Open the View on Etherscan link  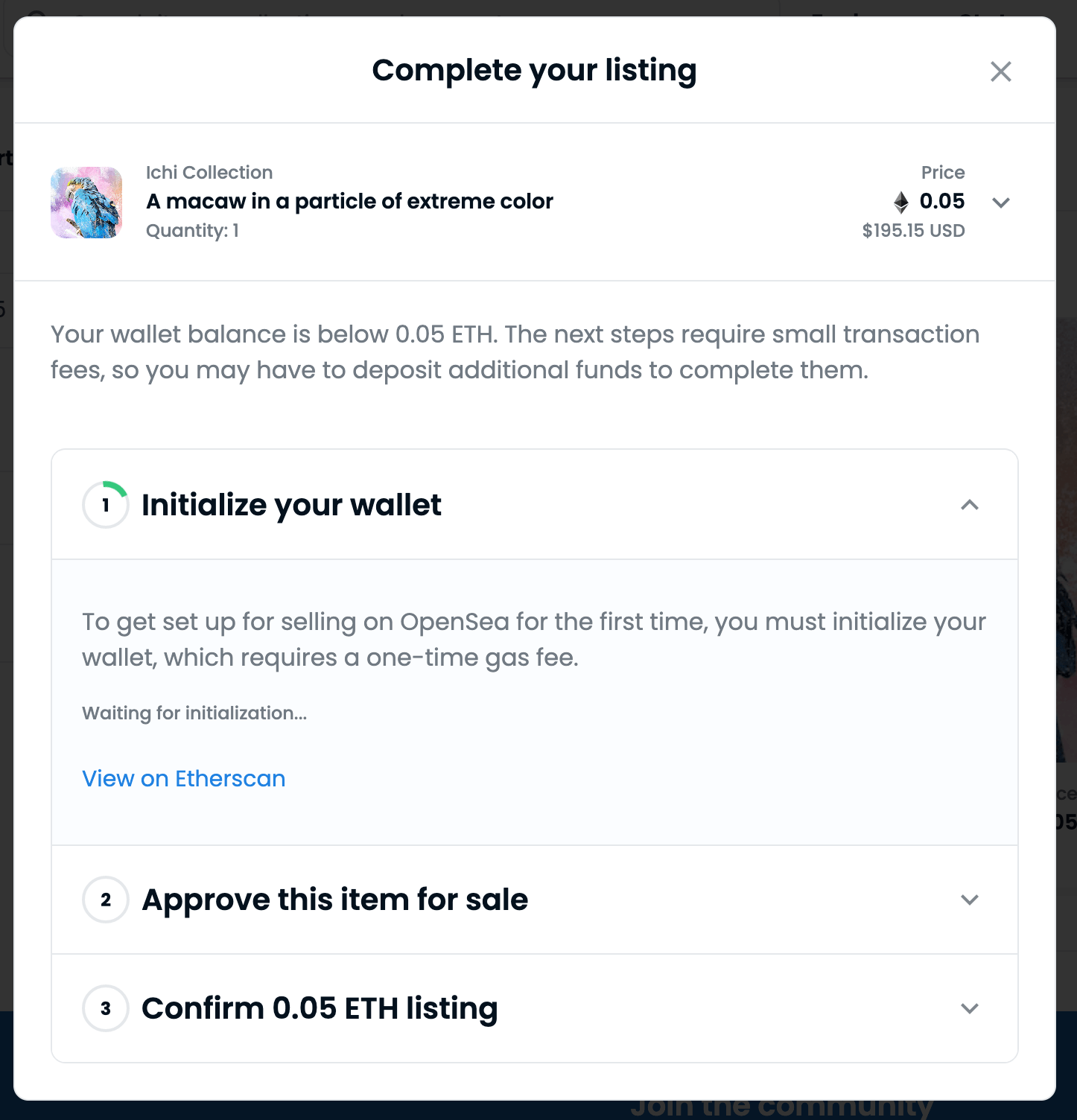(x=184, y=778)
